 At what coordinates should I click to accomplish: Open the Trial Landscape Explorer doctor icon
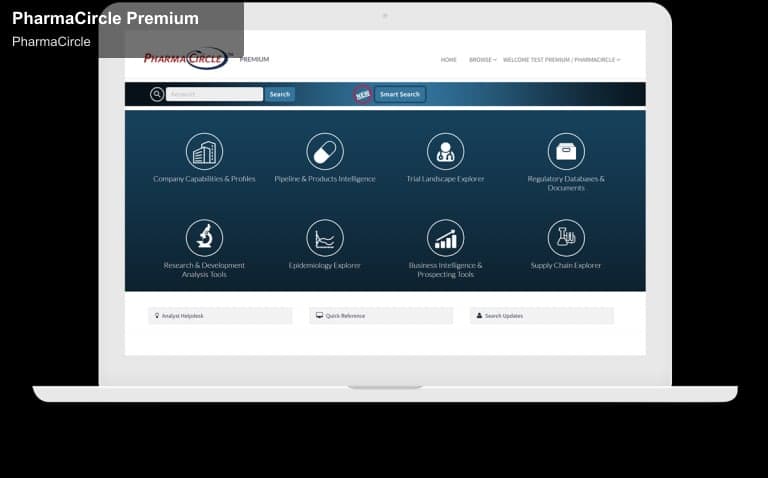tap(445, 151)
